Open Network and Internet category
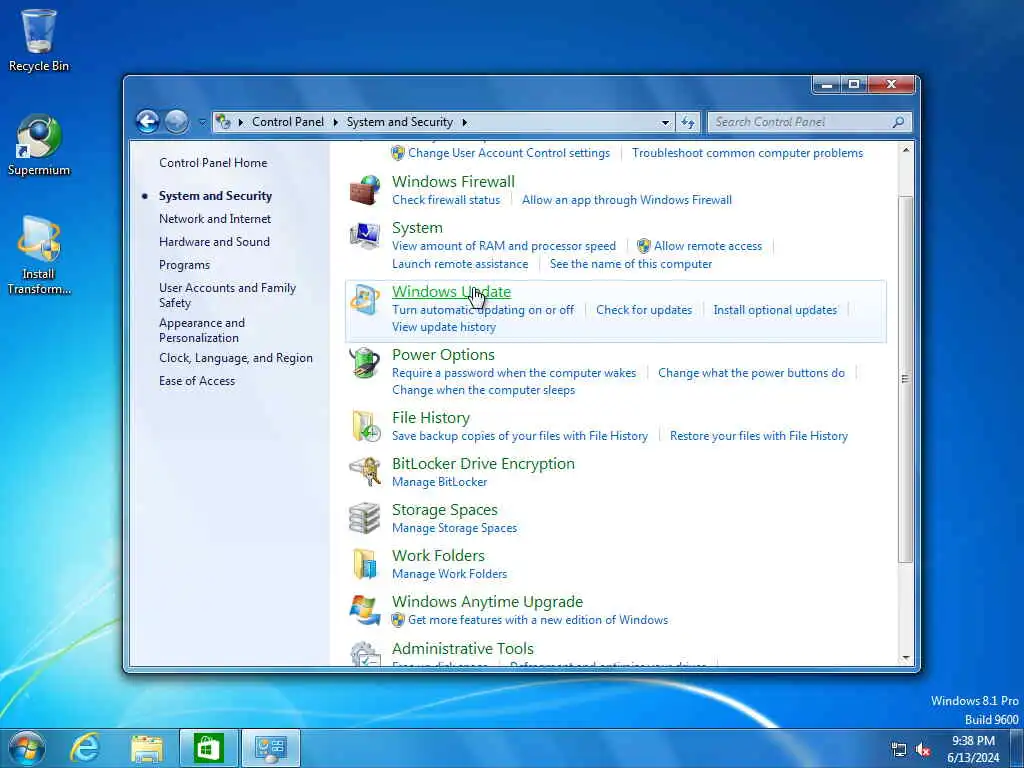 (x=215, y=219)
